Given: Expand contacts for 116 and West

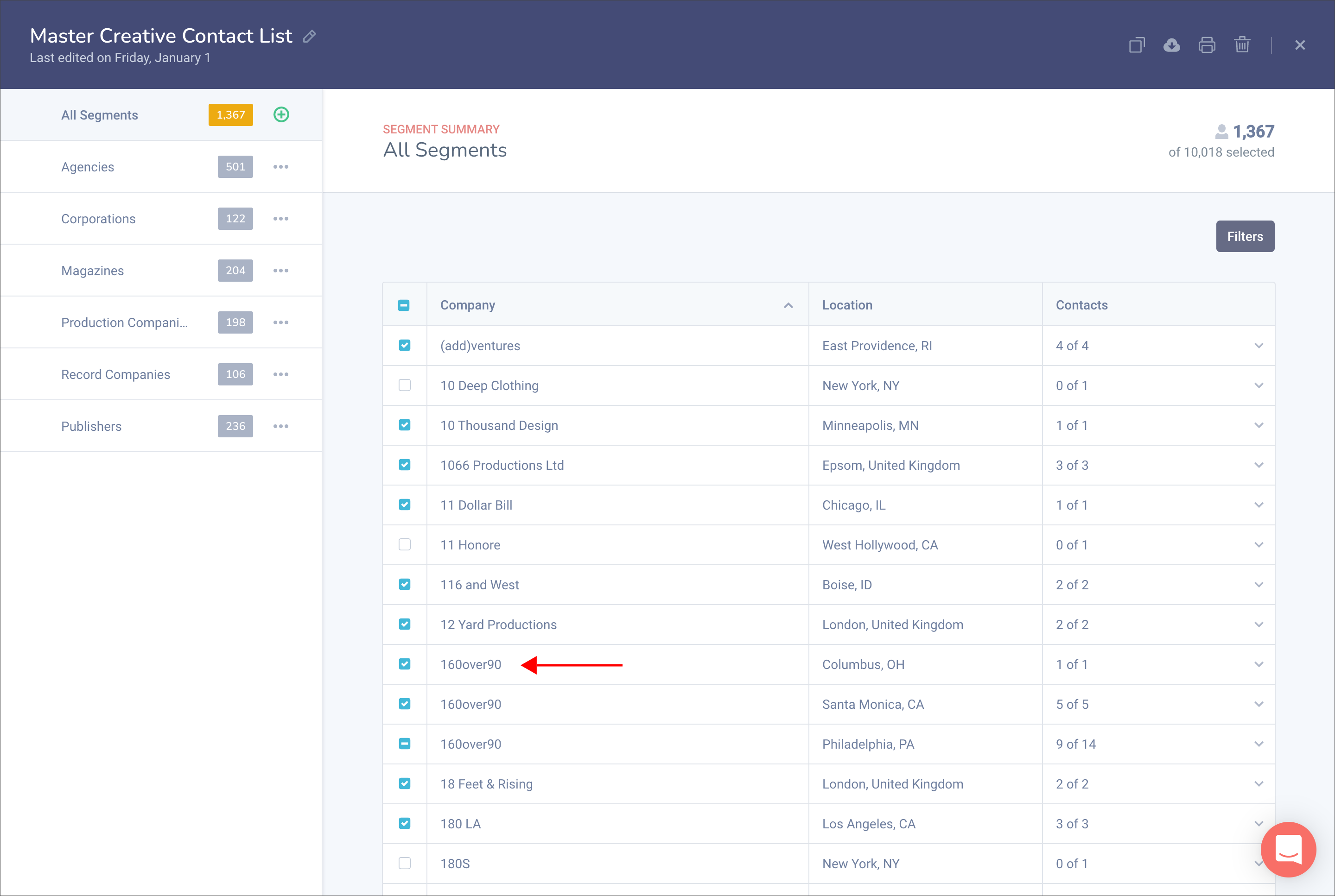Looking at the screenshot, I should pos(1259,585).
